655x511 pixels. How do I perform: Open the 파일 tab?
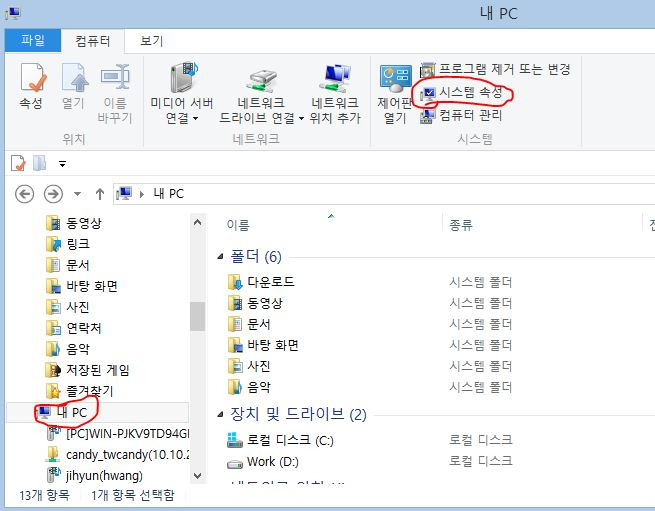pyautogui.click(x=33, y=41)
